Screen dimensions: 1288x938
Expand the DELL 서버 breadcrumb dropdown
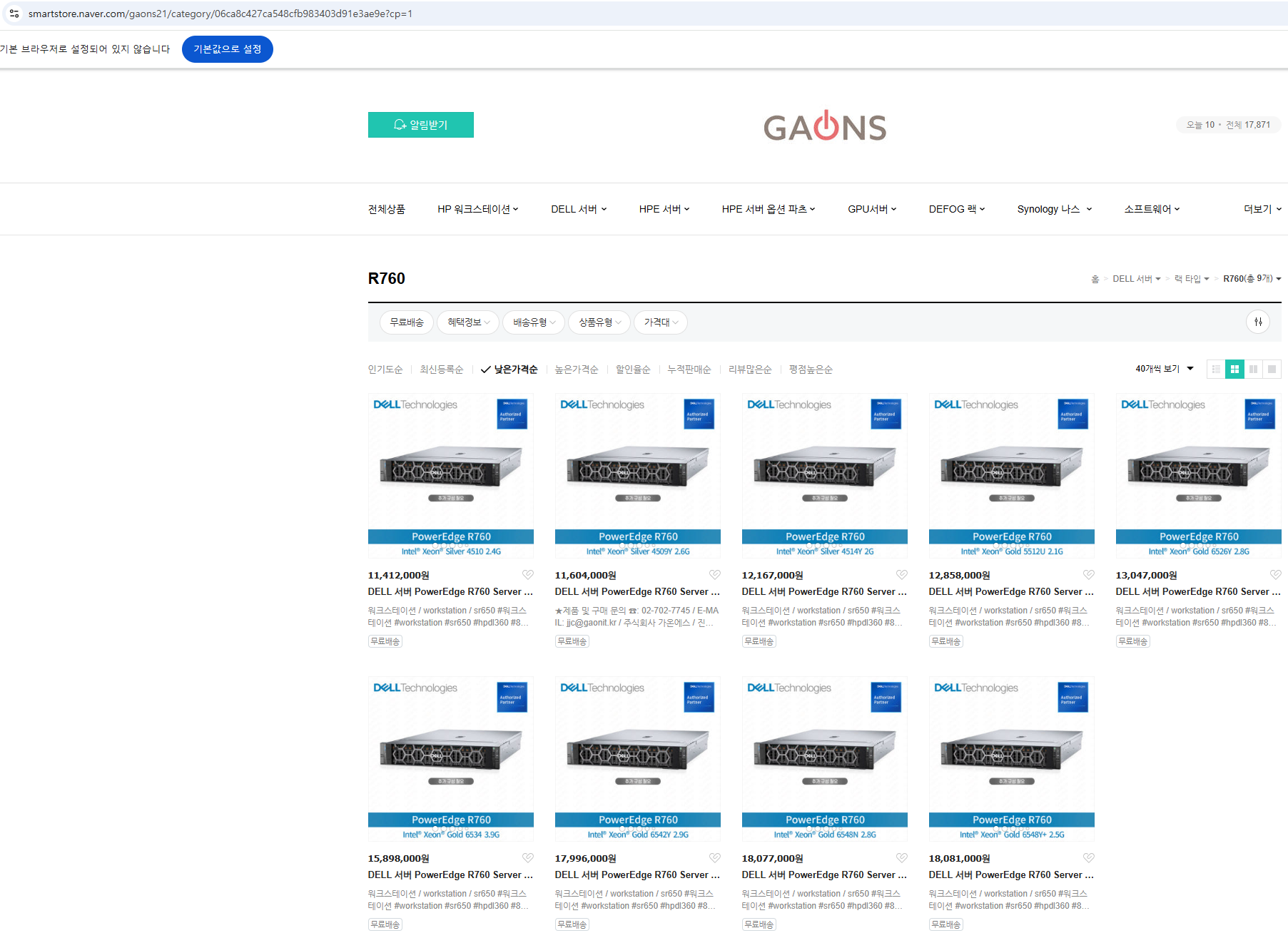(1137, 279)
